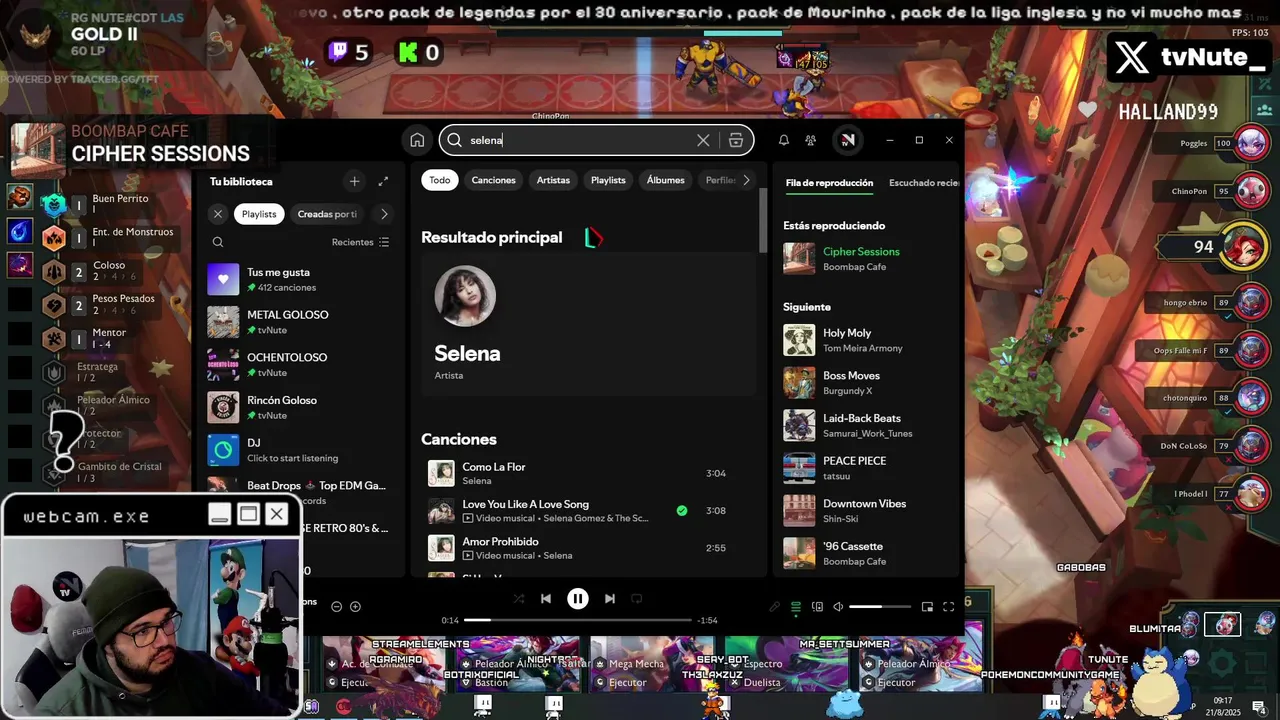The width and height of the screenshot is (1280, 720).
Task: Click the plus circle icon in player bar
Action: pos(355,607)
